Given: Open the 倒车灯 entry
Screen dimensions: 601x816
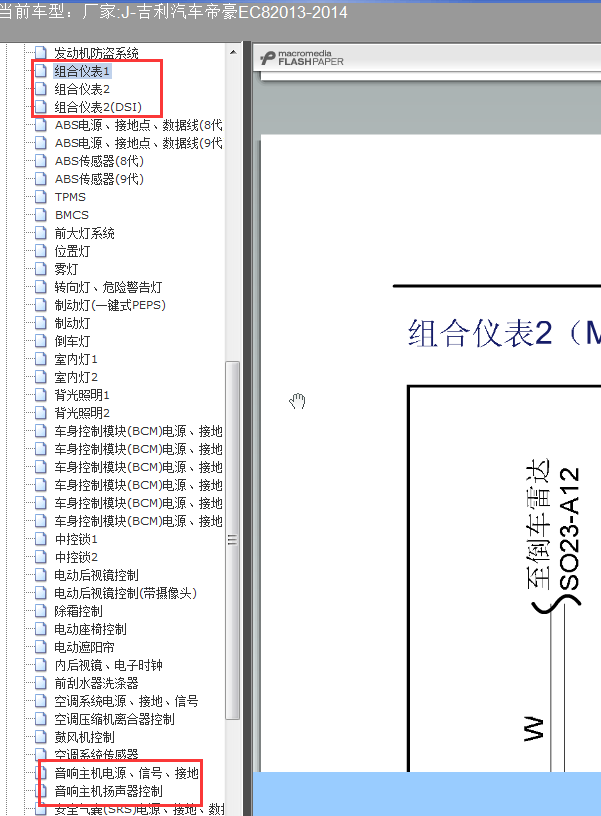Looking at the screenshot, I should click(x=72, y=341).
